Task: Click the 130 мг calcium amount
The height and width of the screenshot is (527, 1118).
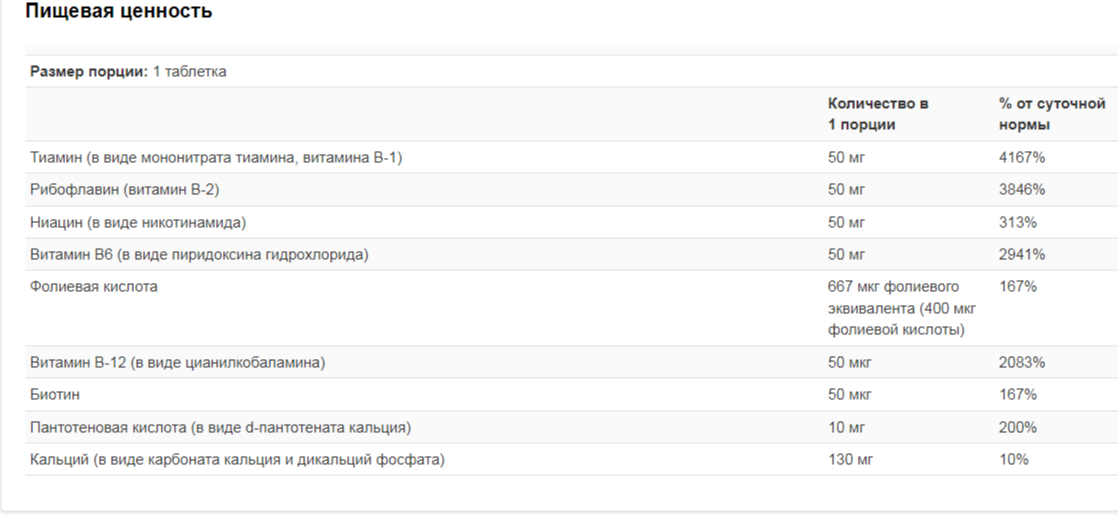Action: point(850,459)
